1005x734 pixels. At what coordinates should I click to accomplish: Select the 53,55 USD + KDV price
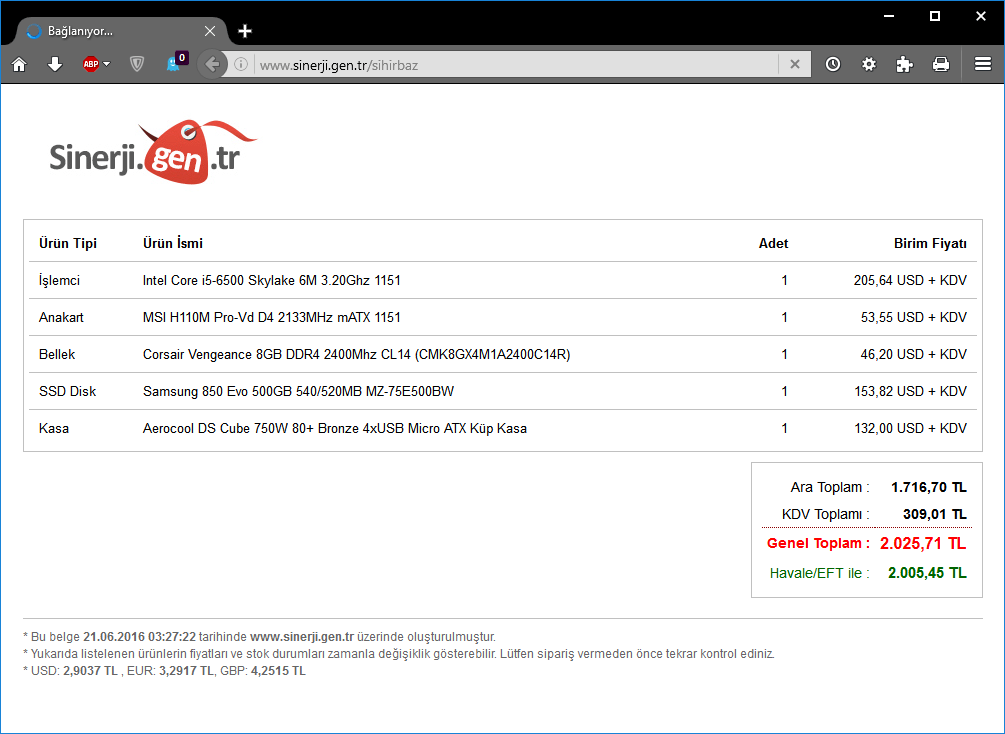click(x=913, y=317)
